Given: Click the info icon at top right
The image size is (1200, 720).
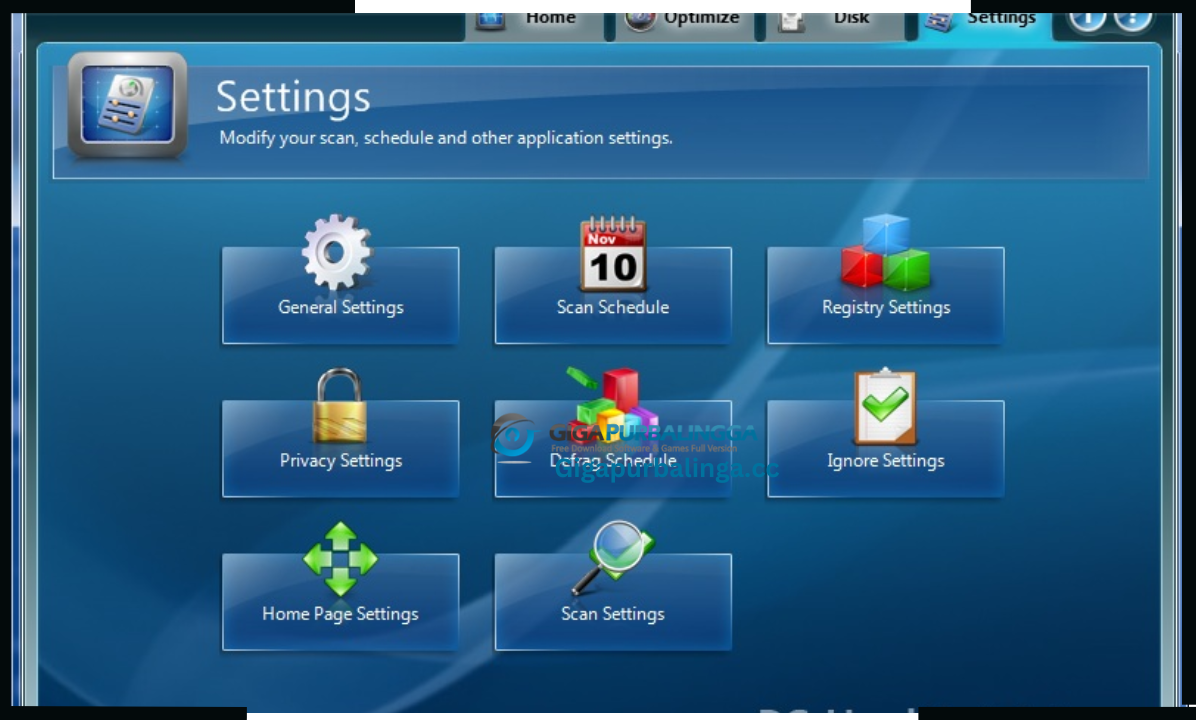Looking at the screenshot, I should [x=1087, y=18].
